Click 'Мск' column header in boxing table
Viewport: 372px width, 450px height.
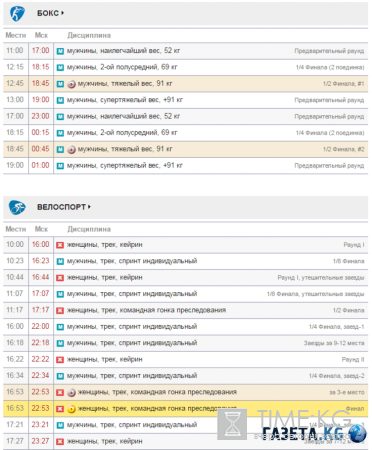point(41,35)
